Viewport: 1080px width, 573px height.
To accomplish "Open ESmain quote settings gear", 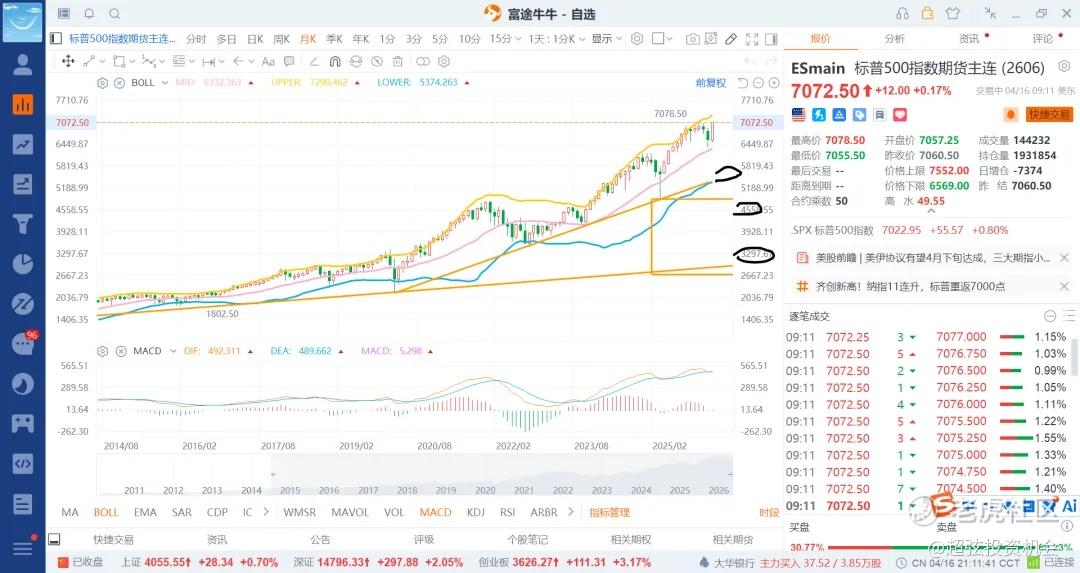I will [1066, 68].
